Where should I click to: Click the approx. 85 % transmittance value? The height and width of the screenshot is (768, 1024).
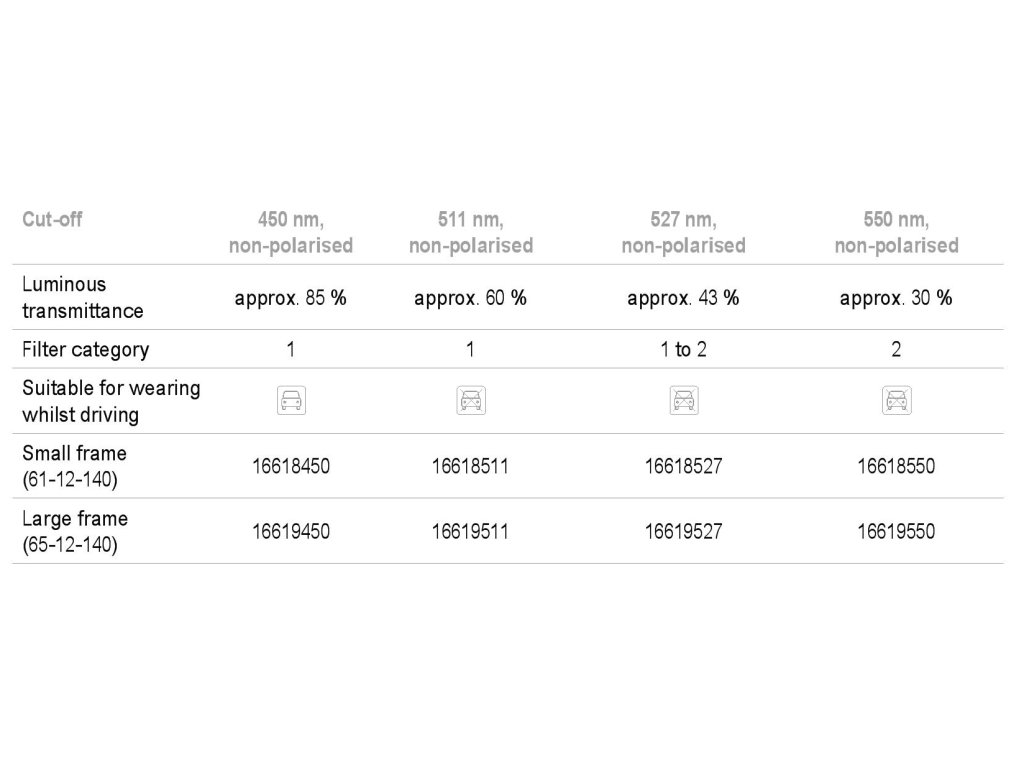291,298
